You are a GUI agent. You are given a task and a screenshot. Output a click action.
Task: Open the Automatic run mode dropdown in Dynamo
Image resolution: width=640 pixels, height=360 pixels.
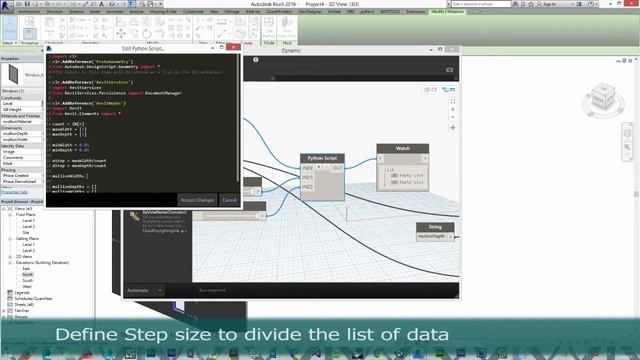click(144, 290)
